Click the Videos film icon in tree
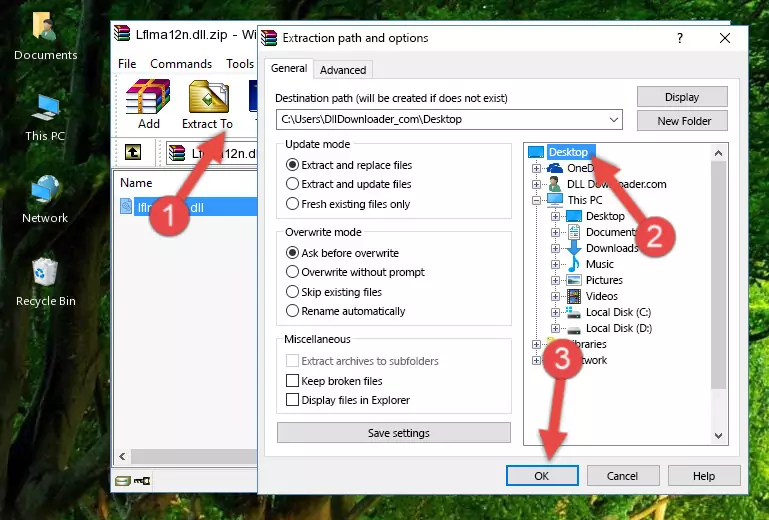Viewport: 769px width, 520px height. click(574, 296)
